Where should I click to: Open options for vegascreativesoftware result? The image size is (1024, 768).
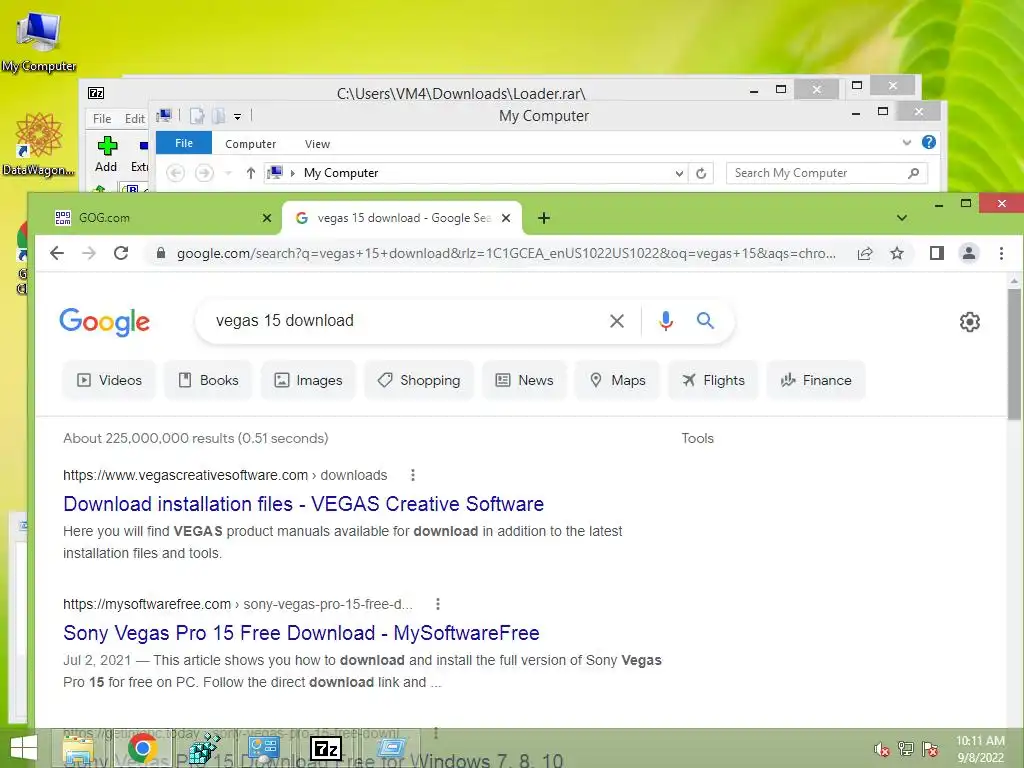click(x=413, y=475)
